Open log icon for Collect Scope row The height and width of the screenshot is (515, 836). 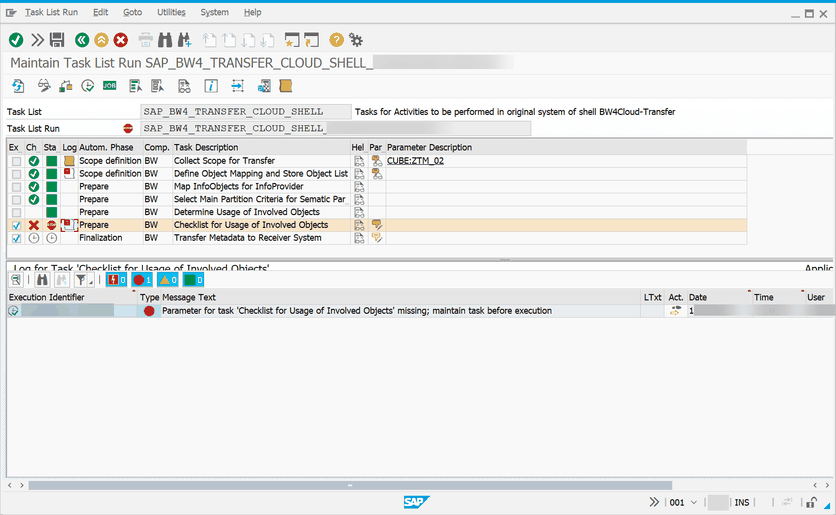(x=69, y=160)
